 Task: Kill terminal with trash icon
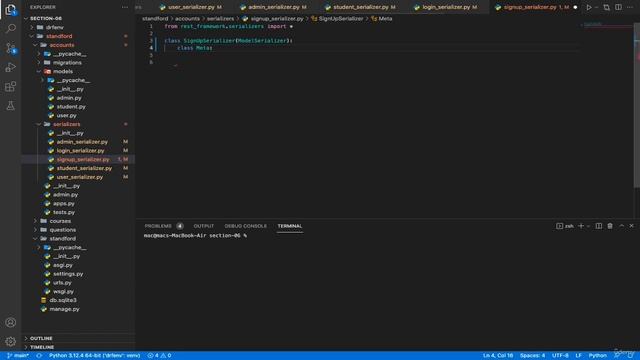coord(610,226)
